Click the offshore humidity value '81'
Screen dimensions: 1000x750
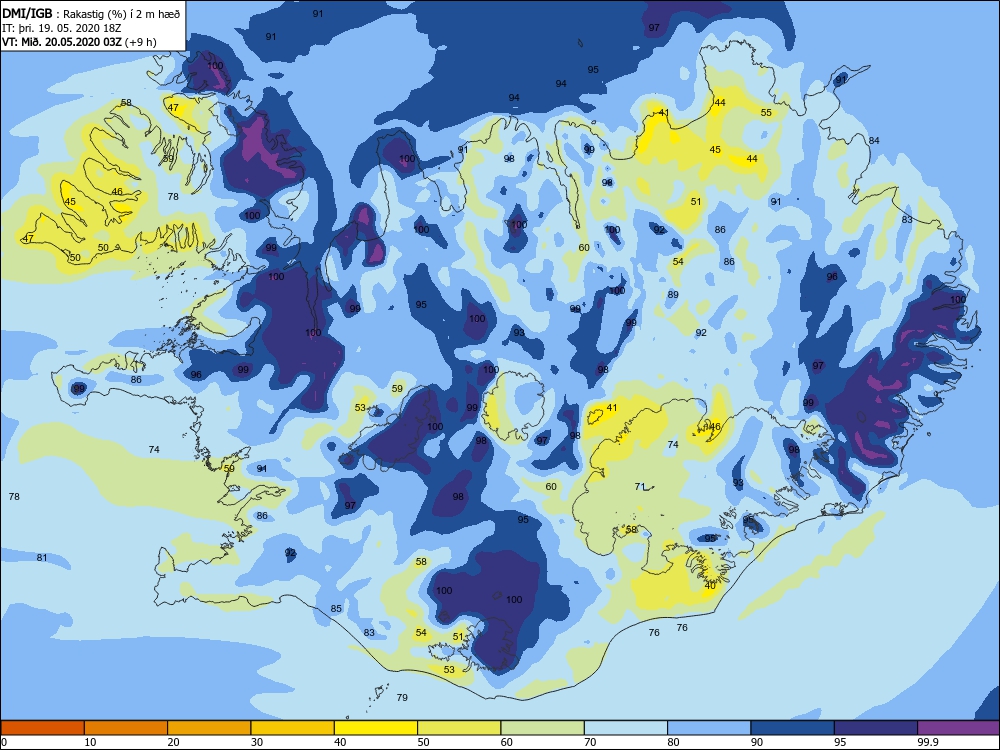41,557
